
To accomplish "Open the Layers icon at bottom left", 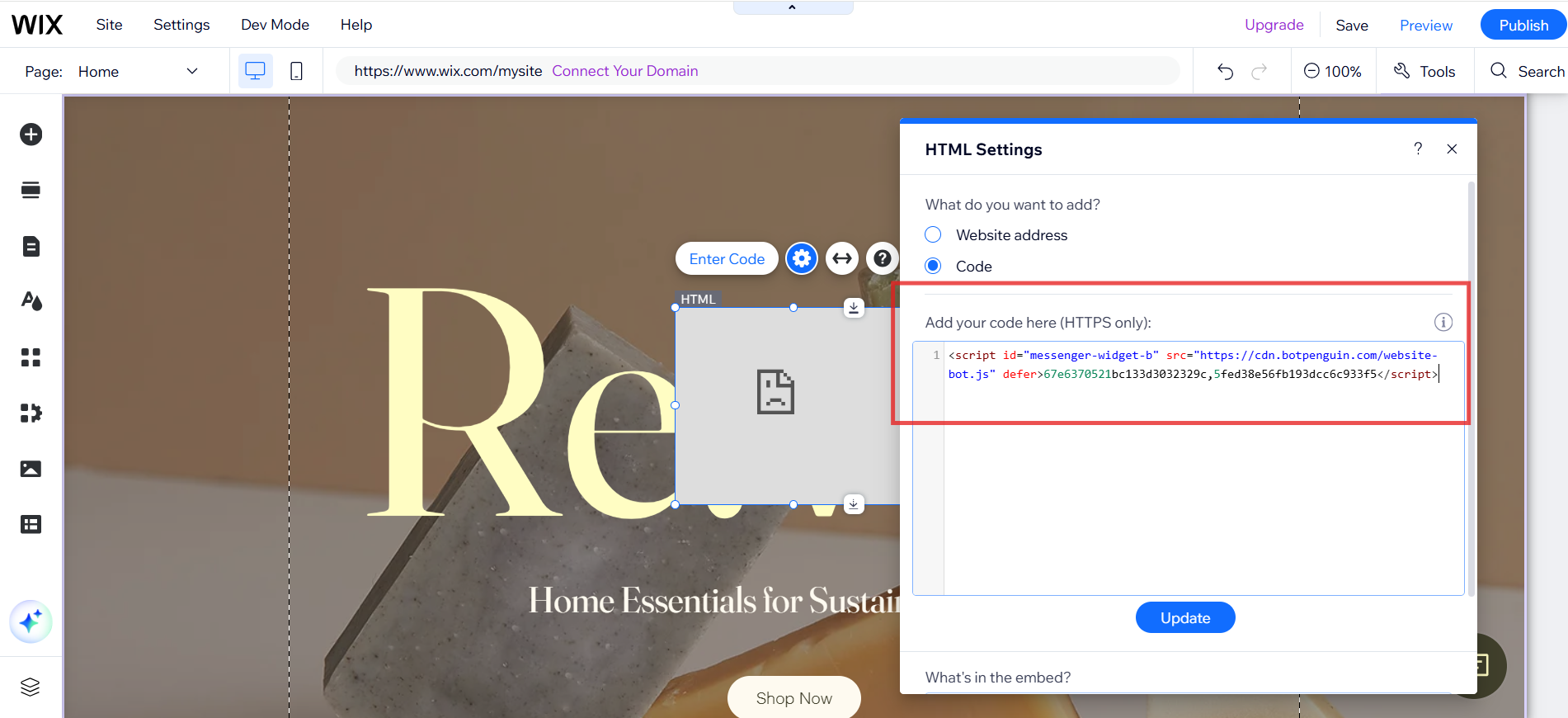I will 31,687.
